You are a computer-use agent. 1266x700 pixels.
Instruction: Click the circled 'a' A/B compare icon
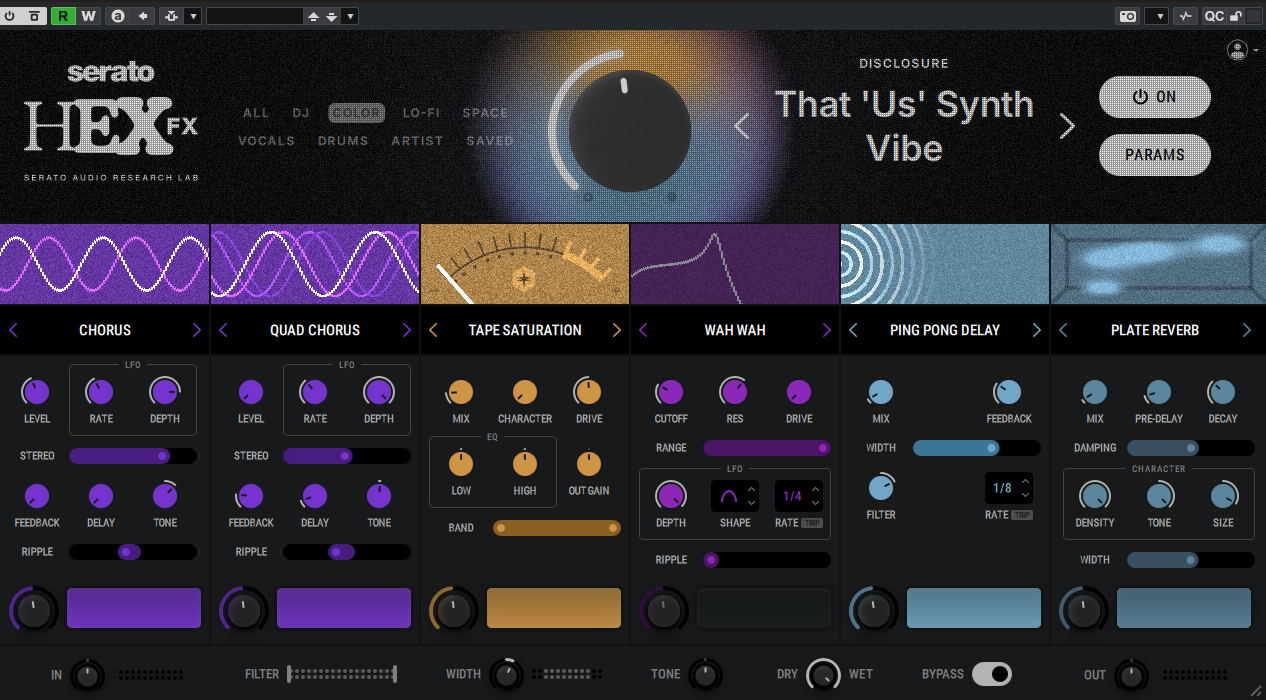pos(118,16)
